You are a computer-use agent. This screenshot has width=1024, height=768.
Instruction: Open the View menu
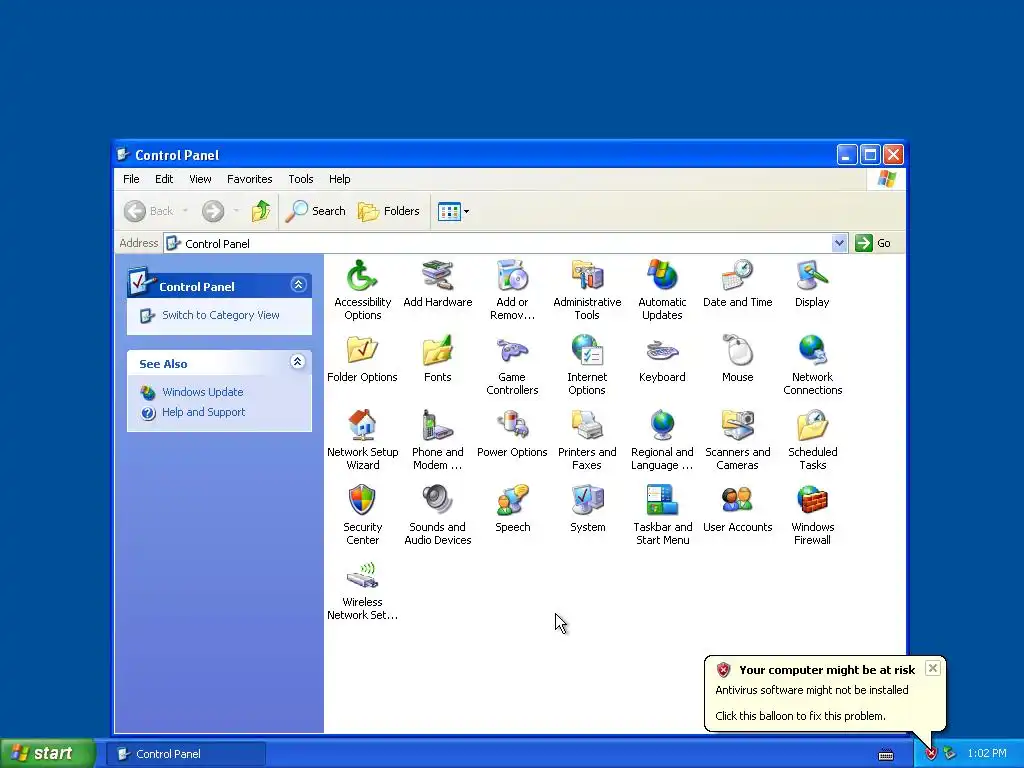200,179
